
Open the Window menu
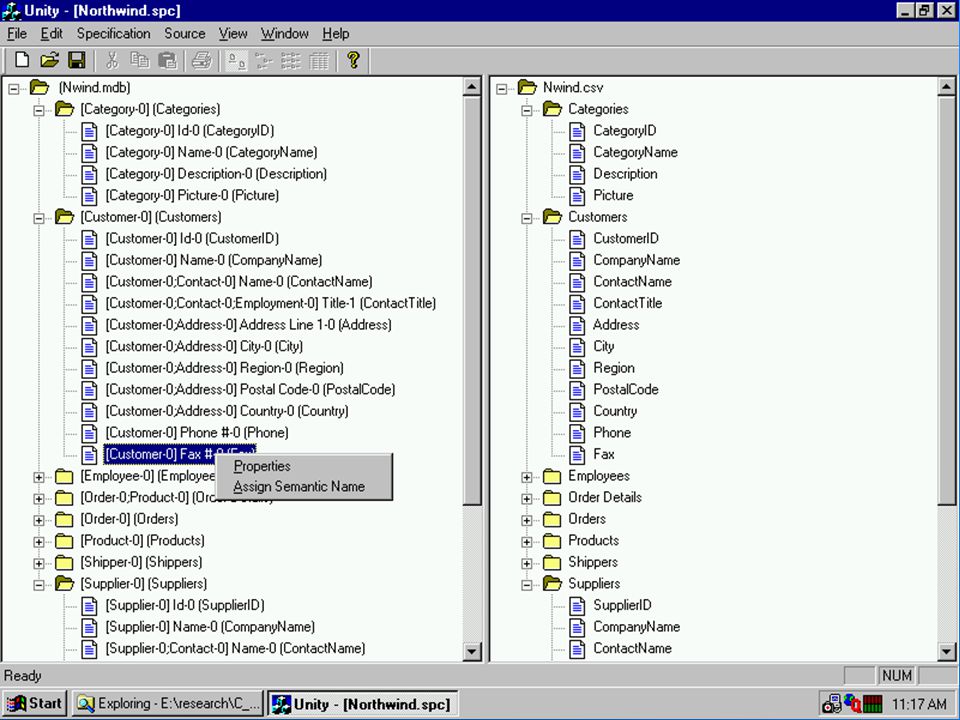pos(285,34)
